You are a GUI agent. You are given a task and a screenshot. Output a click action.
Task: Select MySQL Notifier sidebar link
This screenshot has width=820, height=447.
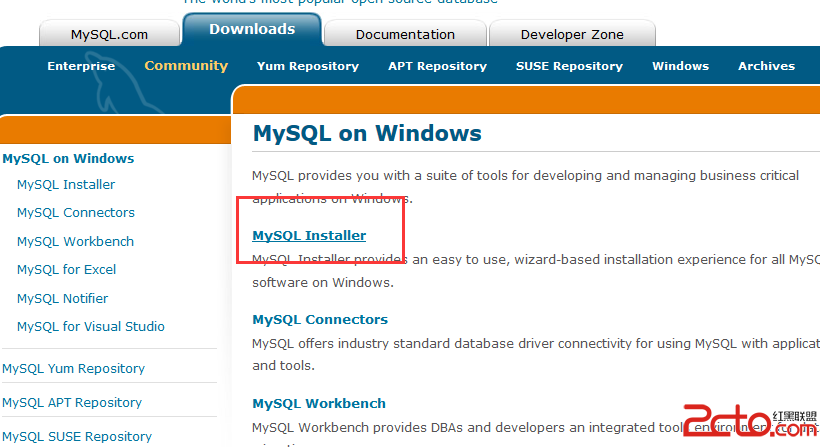coord(62,299)
